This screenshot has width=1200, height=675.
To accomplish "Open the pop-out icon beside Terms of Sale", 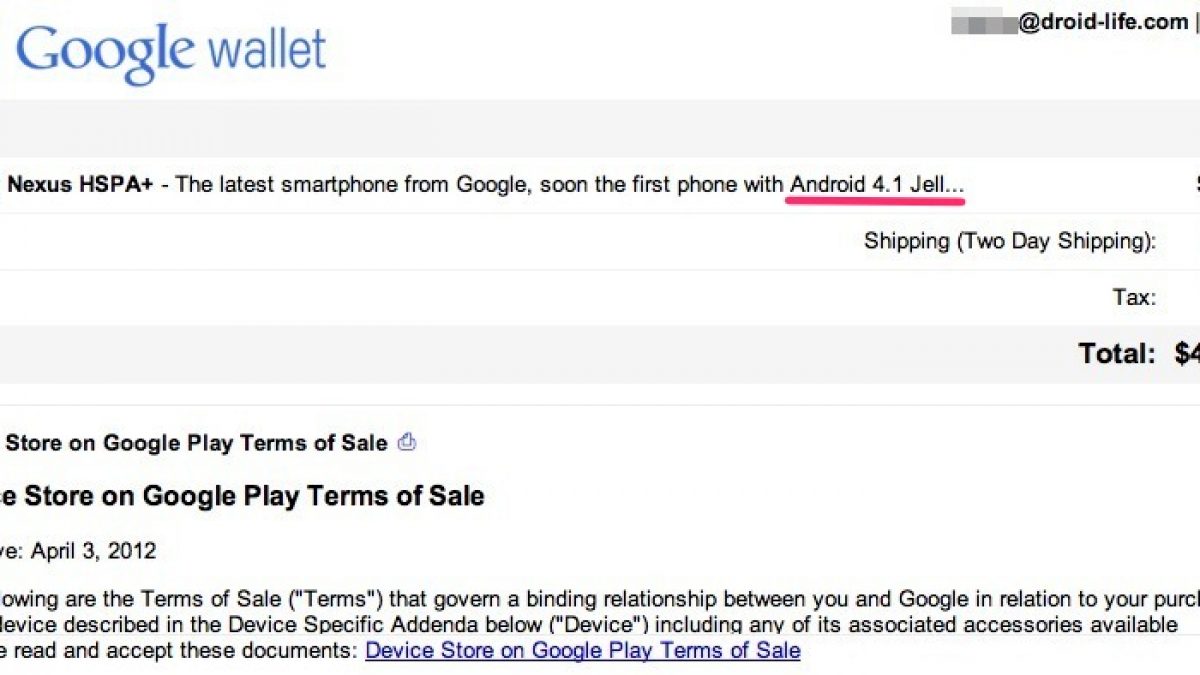I will pos(407,442).
